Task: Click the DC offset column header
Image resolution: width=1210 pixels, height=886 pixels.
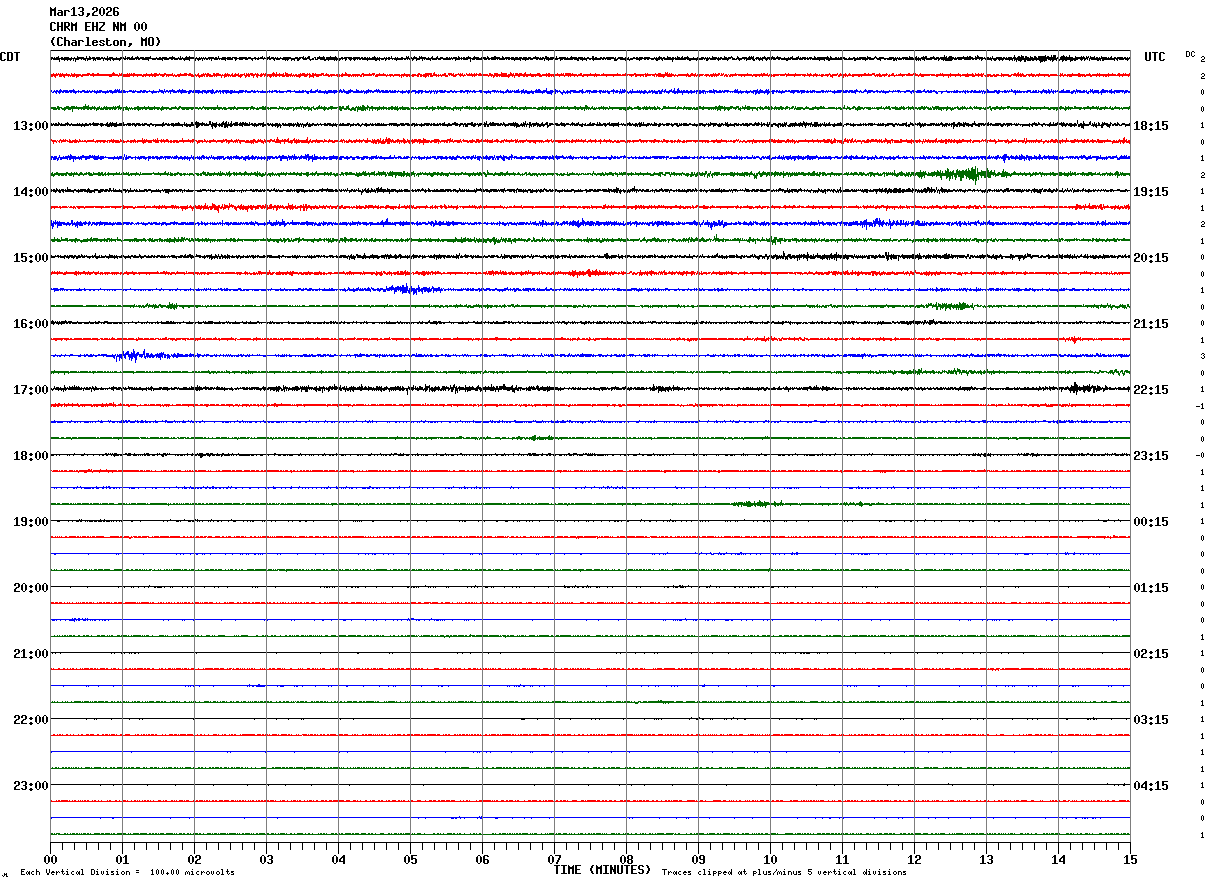Action: (x=1190, y=54)
